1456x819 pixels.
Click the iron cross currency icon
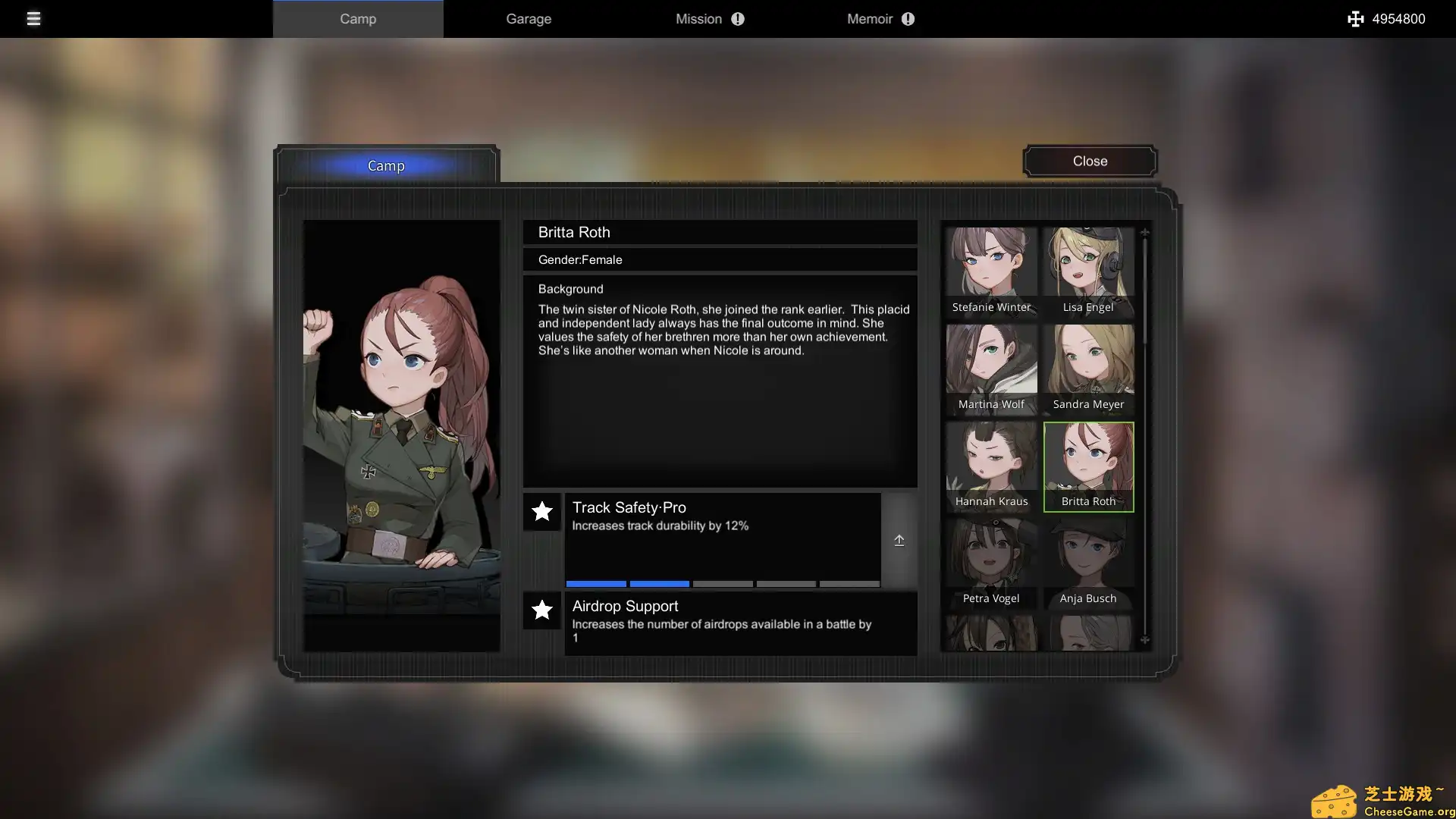tap(1355, 19)
